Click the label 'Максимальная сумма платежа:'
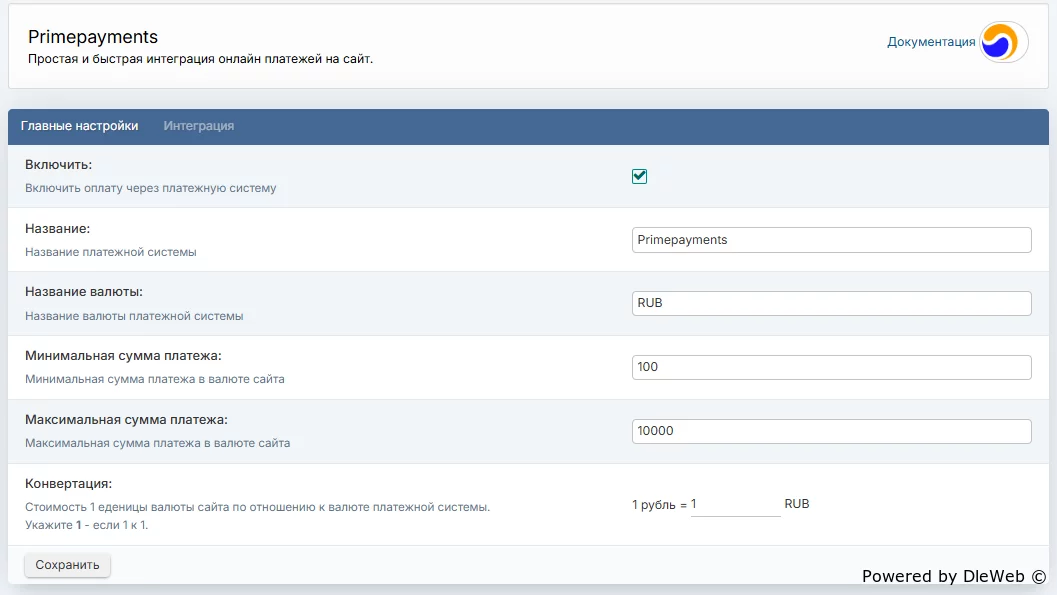 126,420
